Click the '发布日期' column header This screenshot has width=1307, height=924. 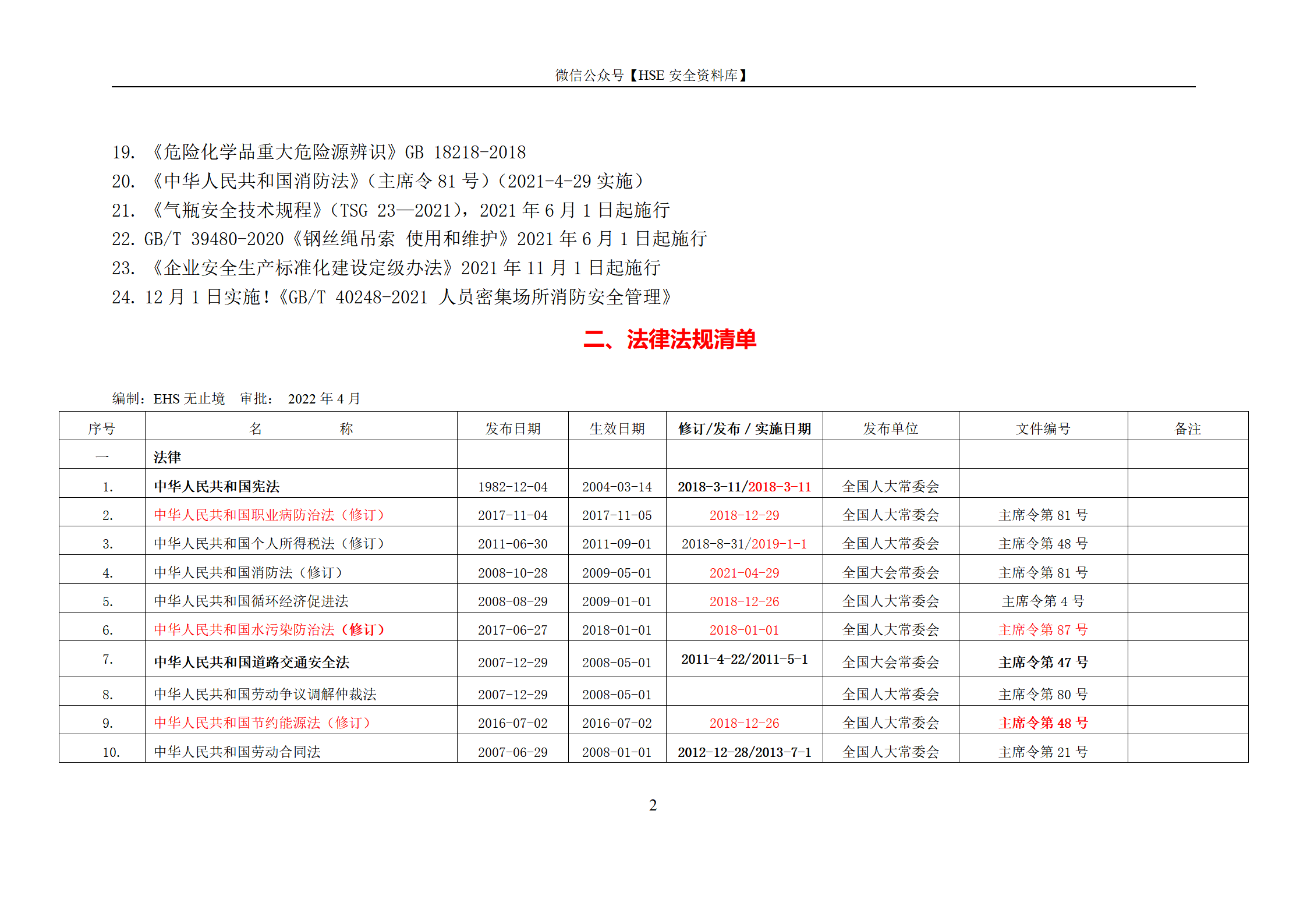[x=512, y=429]
